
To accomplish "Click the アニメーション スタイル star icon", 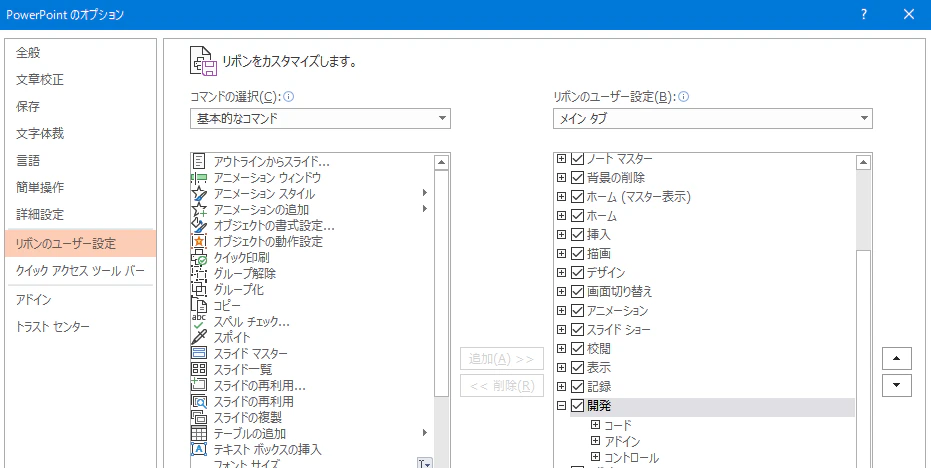I will pos(200,194).
